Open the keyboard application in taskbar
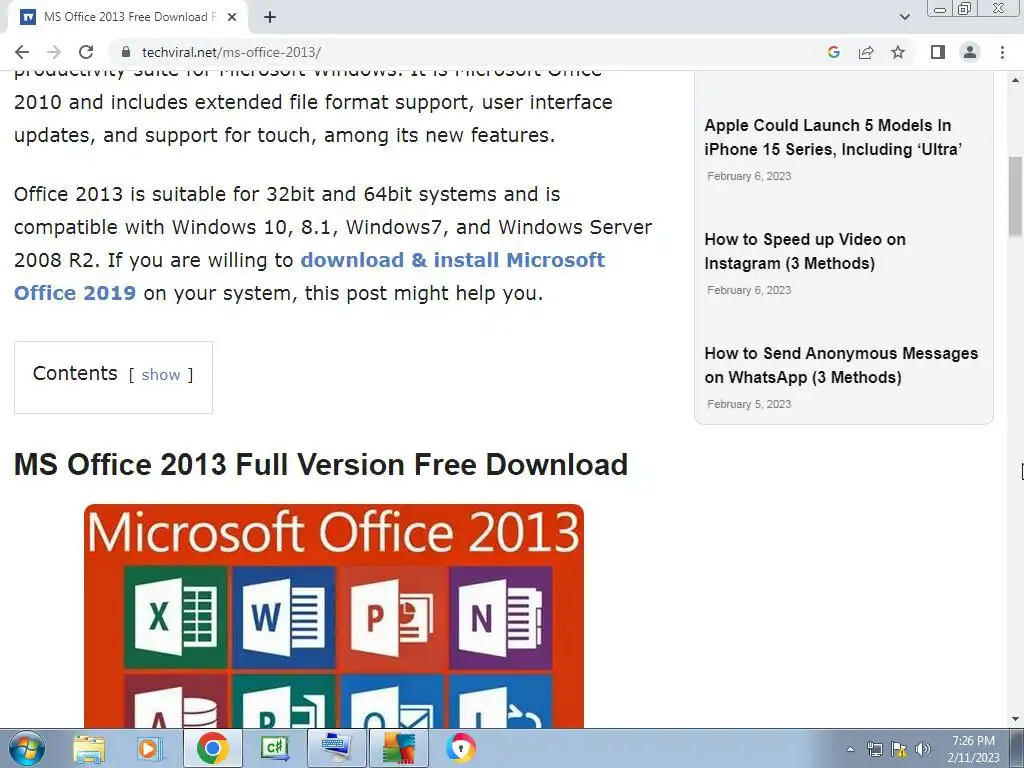 336,748
